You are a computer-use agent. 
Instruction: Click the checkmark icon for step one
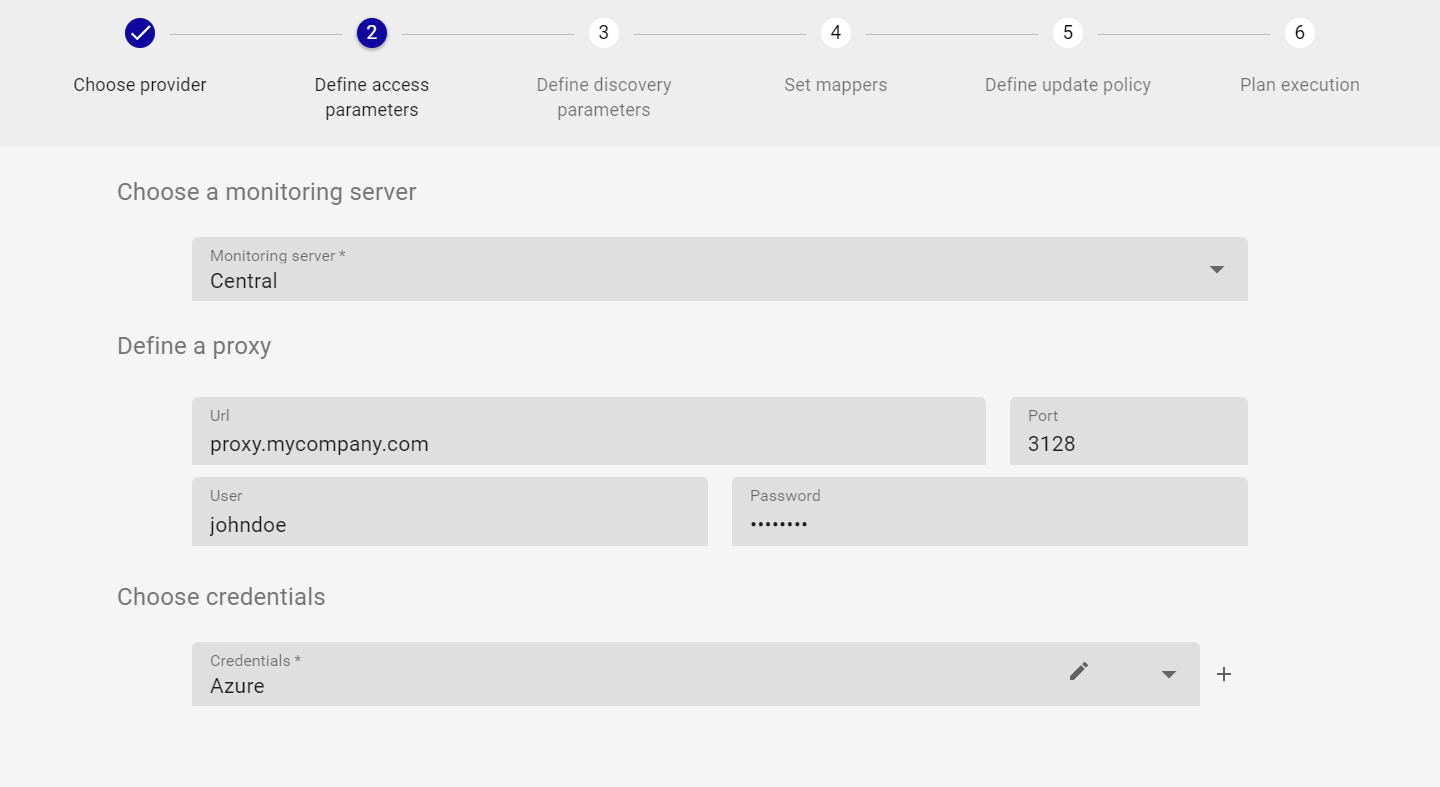[140, 33]
